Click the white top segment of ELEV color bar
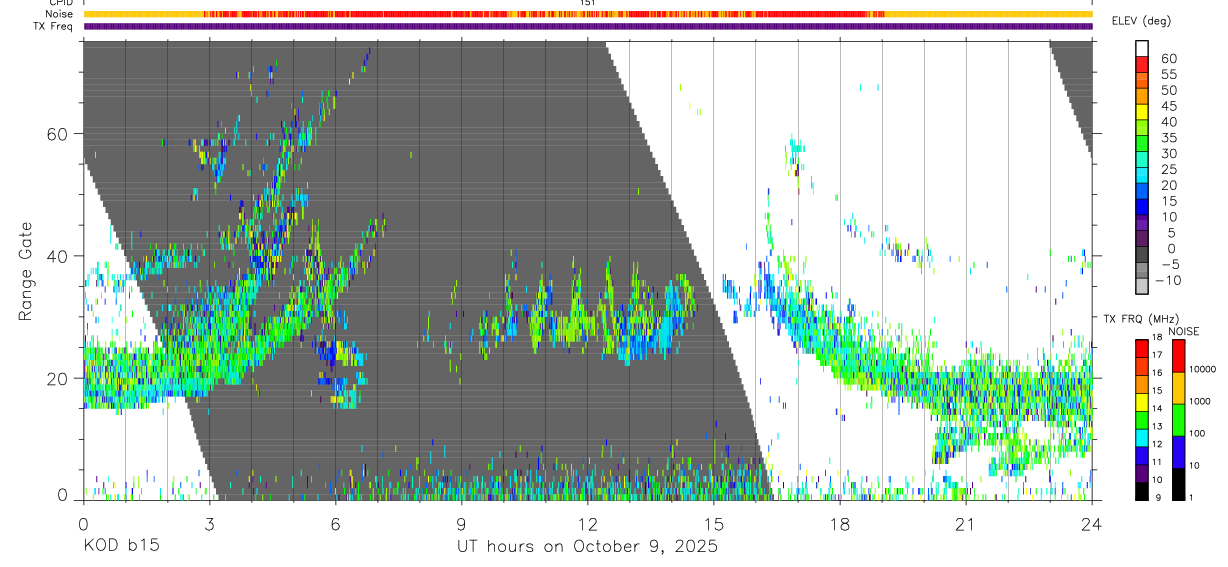Screen dimensions: 1228x567 [x=1142, y=49]
